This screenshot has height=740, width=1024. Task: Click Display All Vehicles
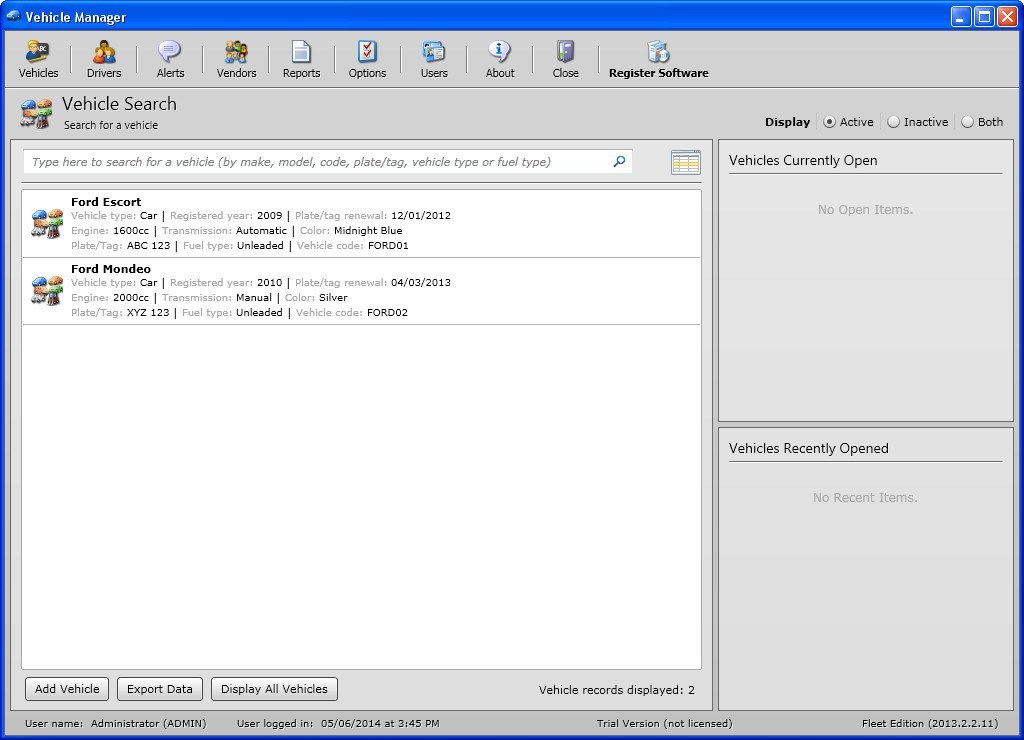click(274, 689)
